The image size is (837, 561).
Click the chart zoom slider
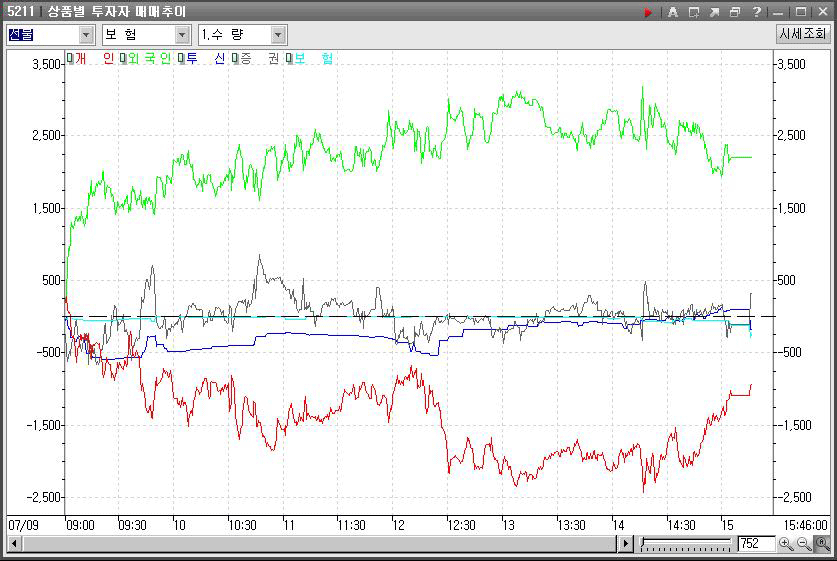(x=686, y=544)
